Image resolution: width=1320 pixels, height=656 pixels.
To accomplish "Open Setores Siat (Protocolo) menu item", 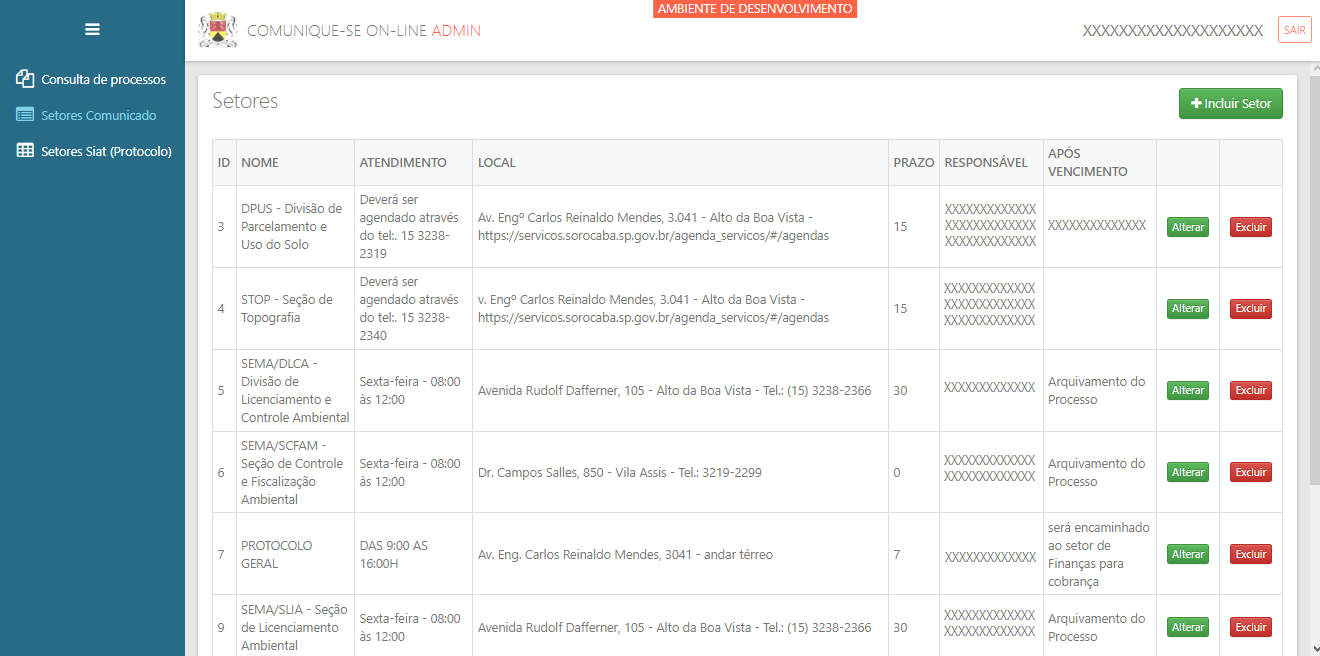I will [92, 151].
